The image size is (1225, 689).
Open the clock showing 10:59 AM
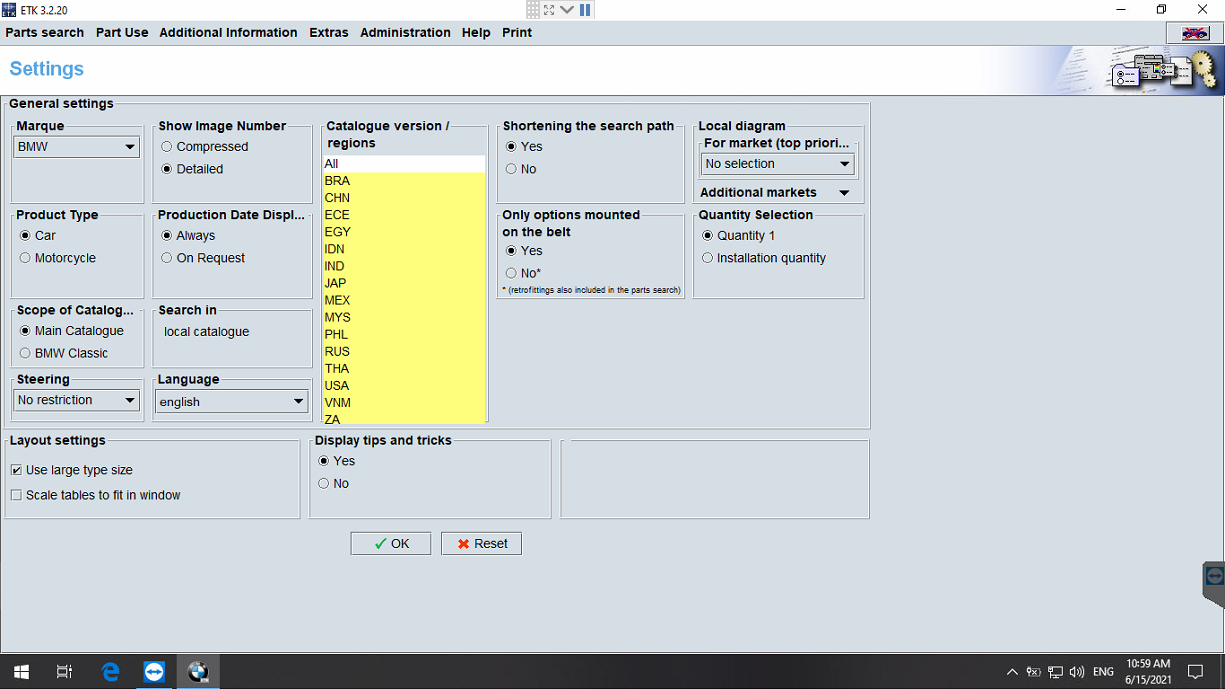click(x=1147, y=672)
